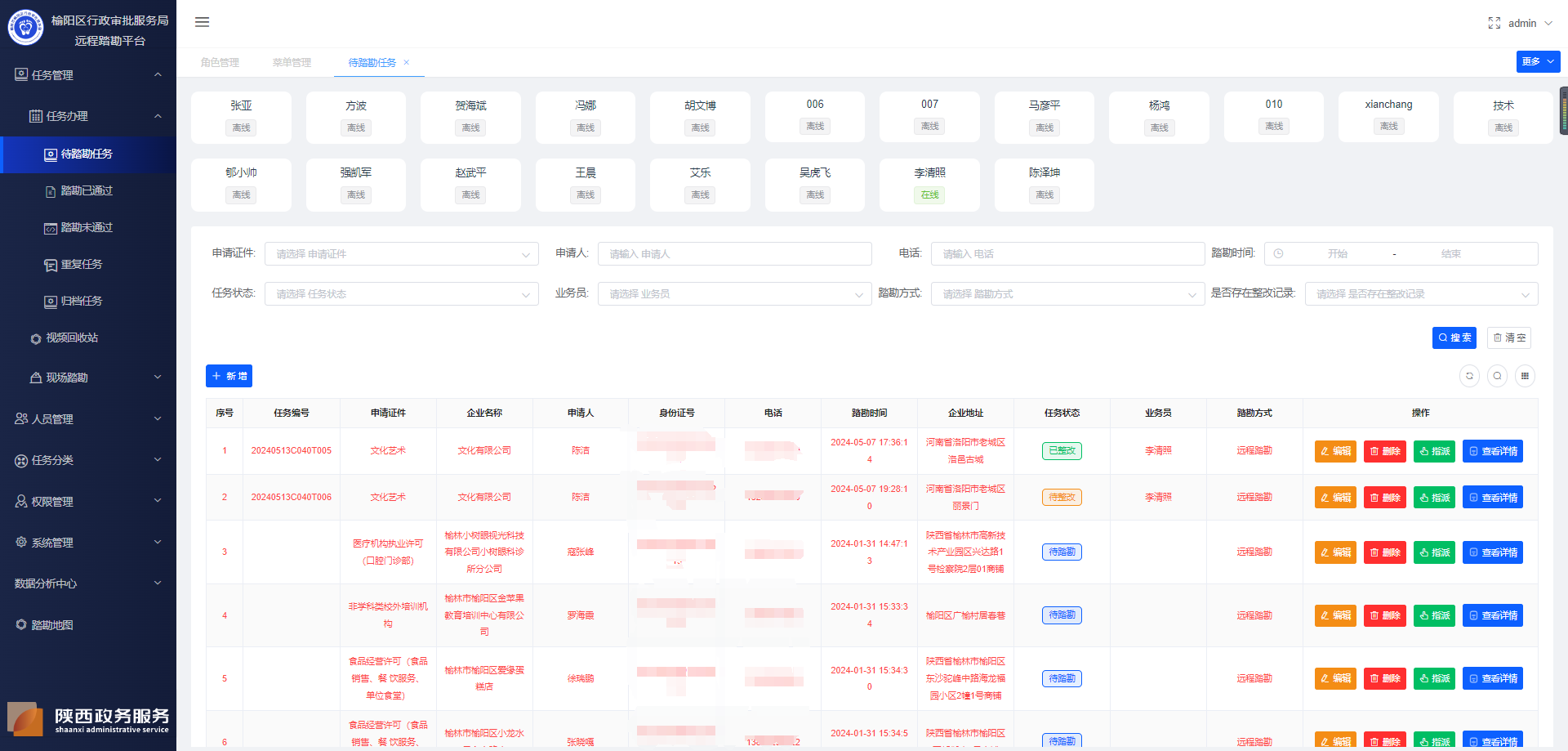Click the 任务状态 column header
Image resolution: width=1568 pixels, height=751 pixels.
click(x=1062, y=413)
